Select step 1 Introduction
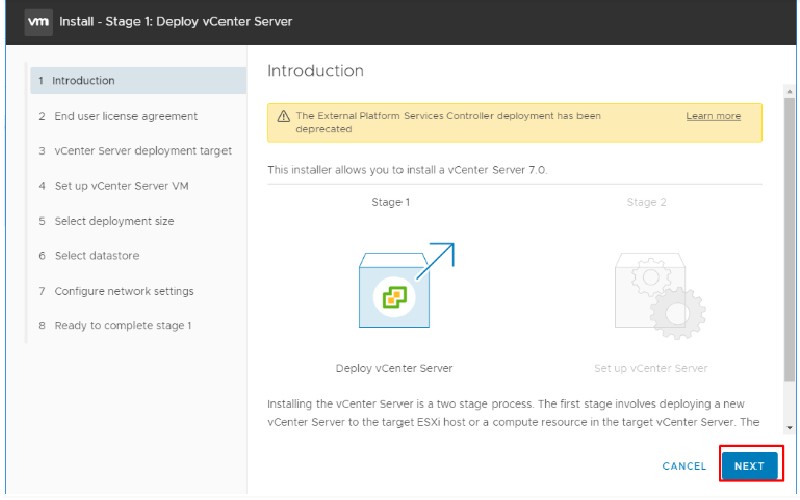 (x=138, y=81)
